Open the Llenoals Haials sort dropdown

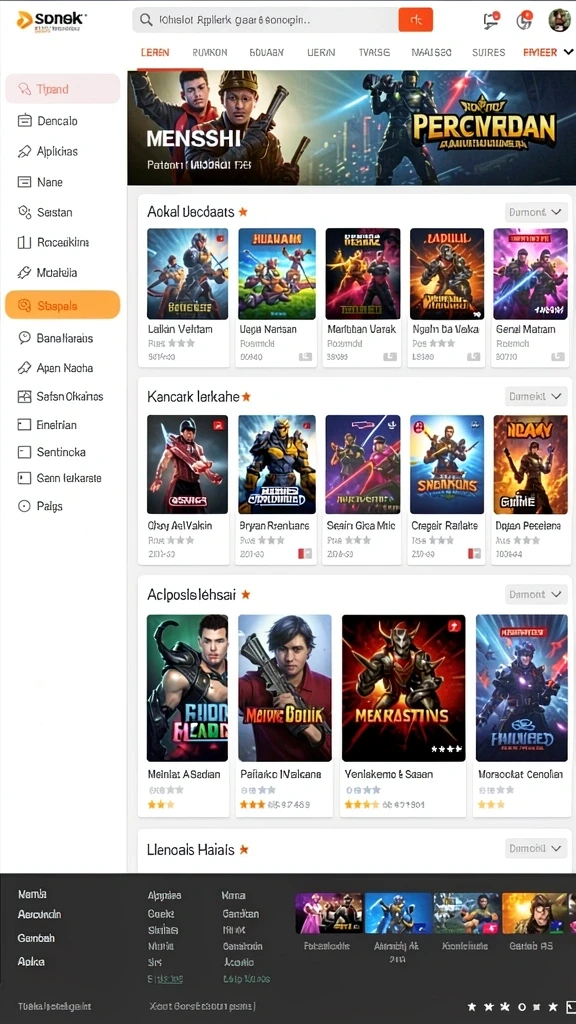tap(536, 848)
